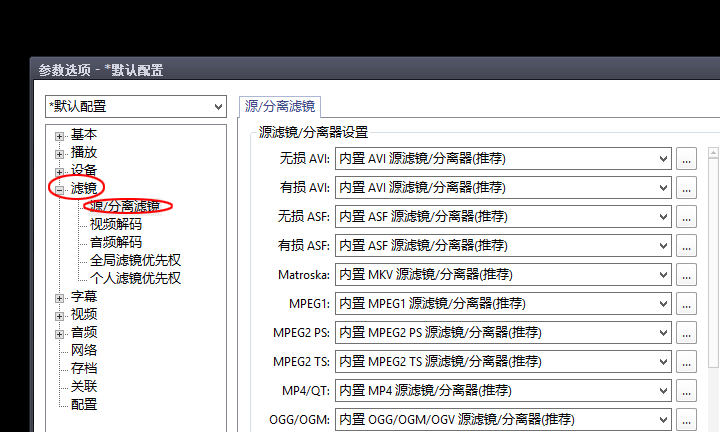The image size is (720, 432).
Task: Open the 默认配置 profile dropdown
Action: point(135,106)
